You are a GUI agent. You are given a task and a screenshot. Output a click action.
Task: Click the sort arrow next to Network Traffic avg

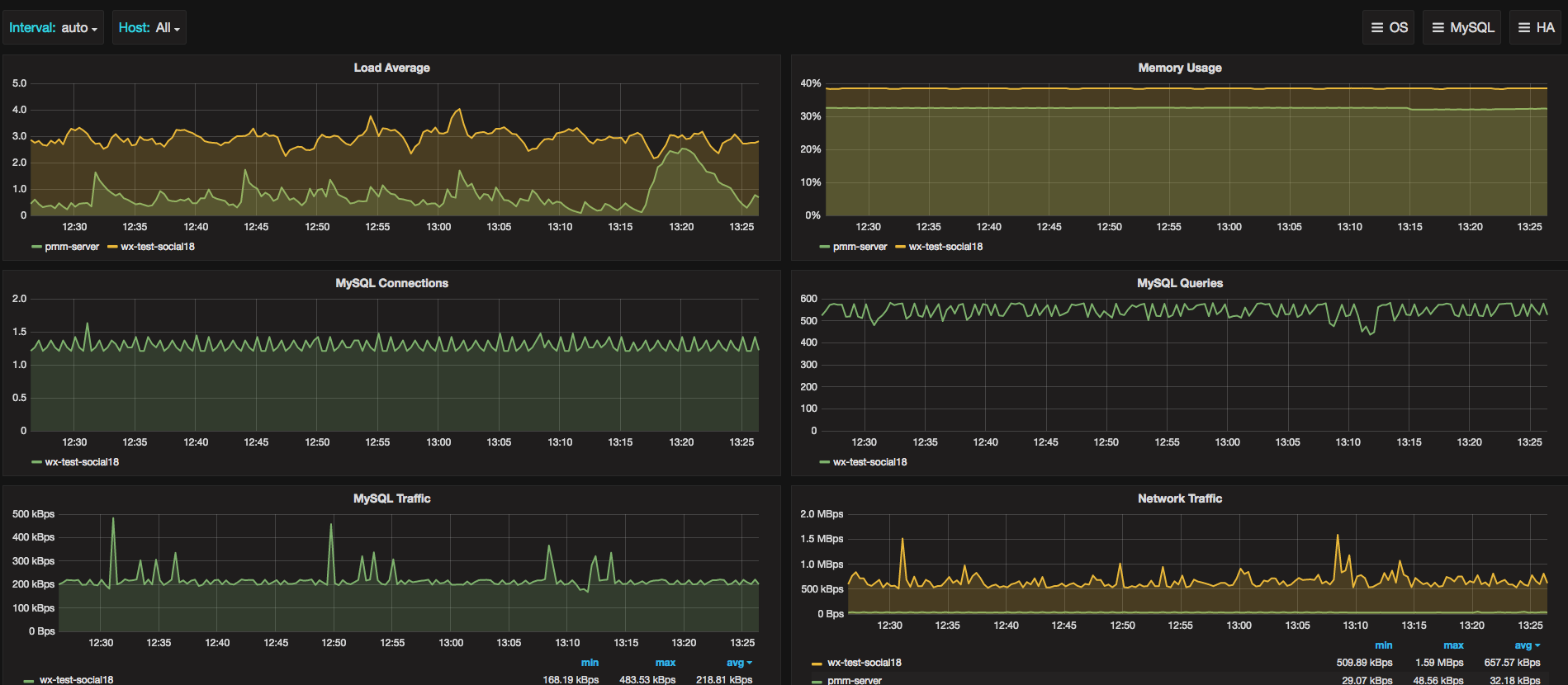[x=1537, y=645]
